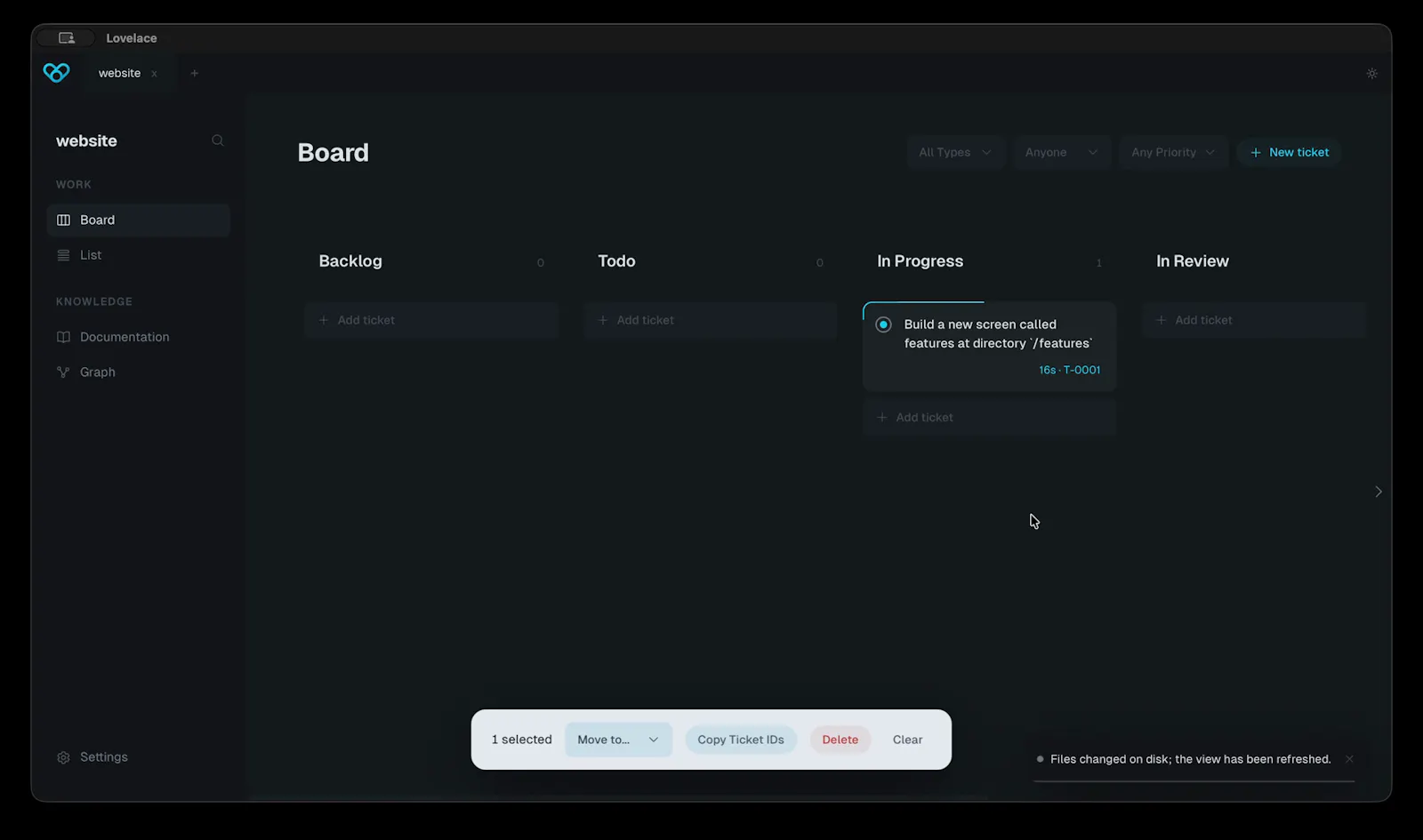
Task: Click the Lovelace heart logo icon
Action: pos(56,73)
